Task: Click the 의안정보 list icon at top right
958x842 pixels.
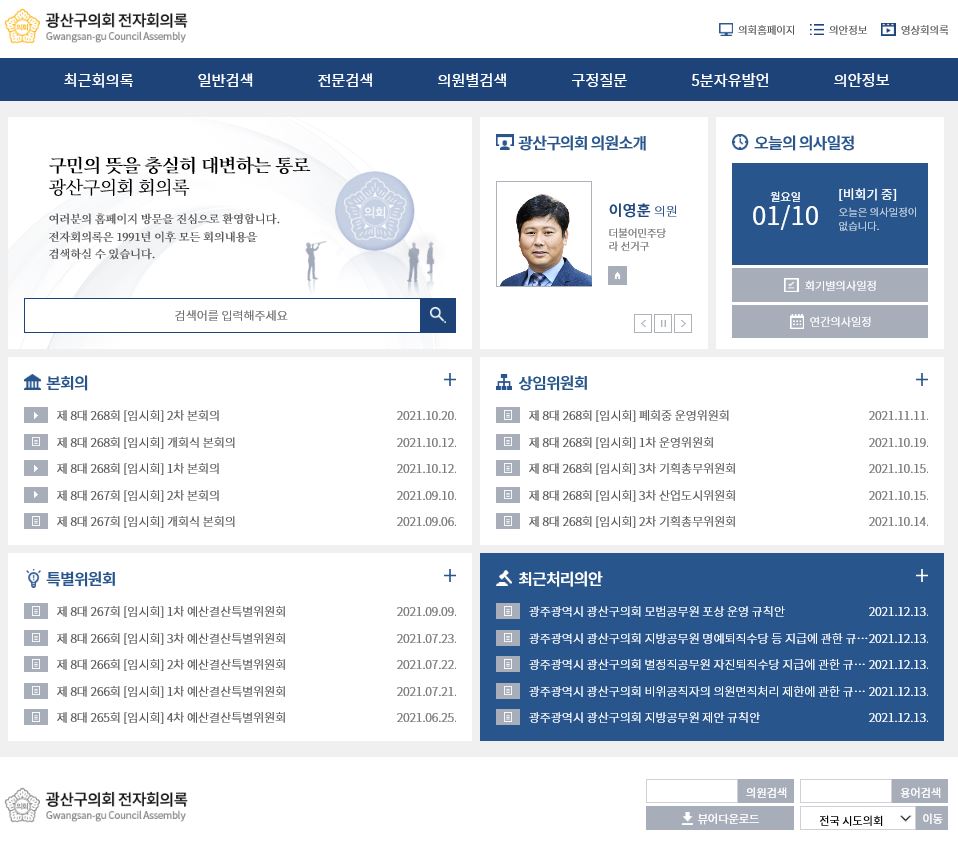Action: pyautogui.click(x=815, y=30)
